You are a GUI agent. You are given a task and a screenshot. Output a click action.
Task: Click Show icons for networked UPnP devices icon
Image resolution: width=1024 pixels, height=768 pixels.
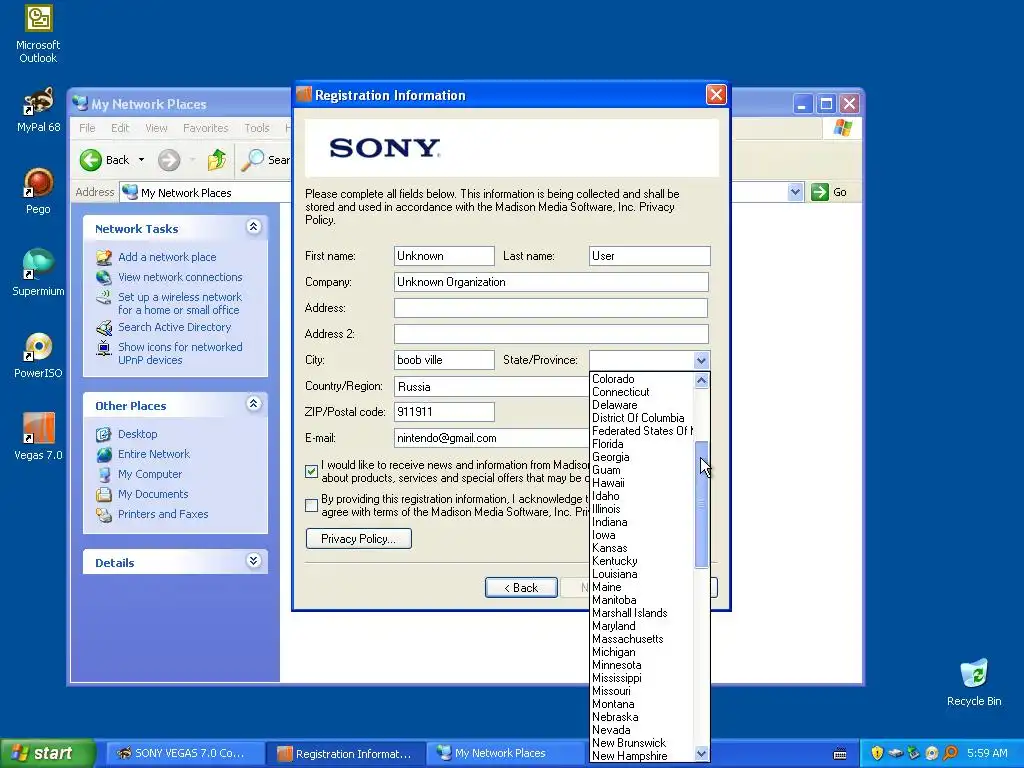point(104,347)
